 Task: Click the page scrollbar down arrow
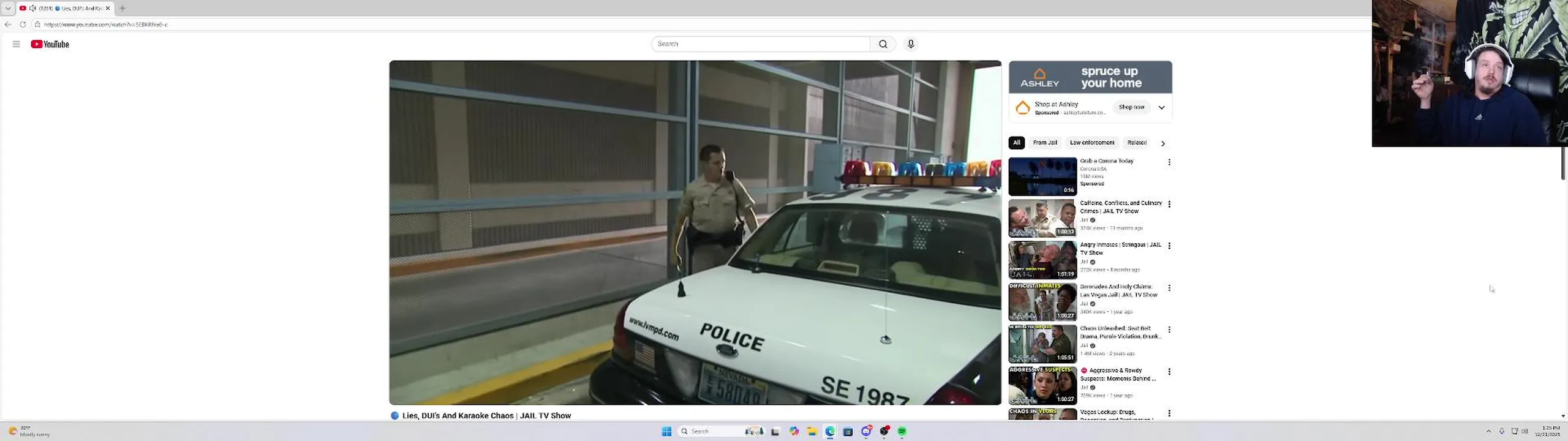pyautogui.click(x=1563, y=416)
